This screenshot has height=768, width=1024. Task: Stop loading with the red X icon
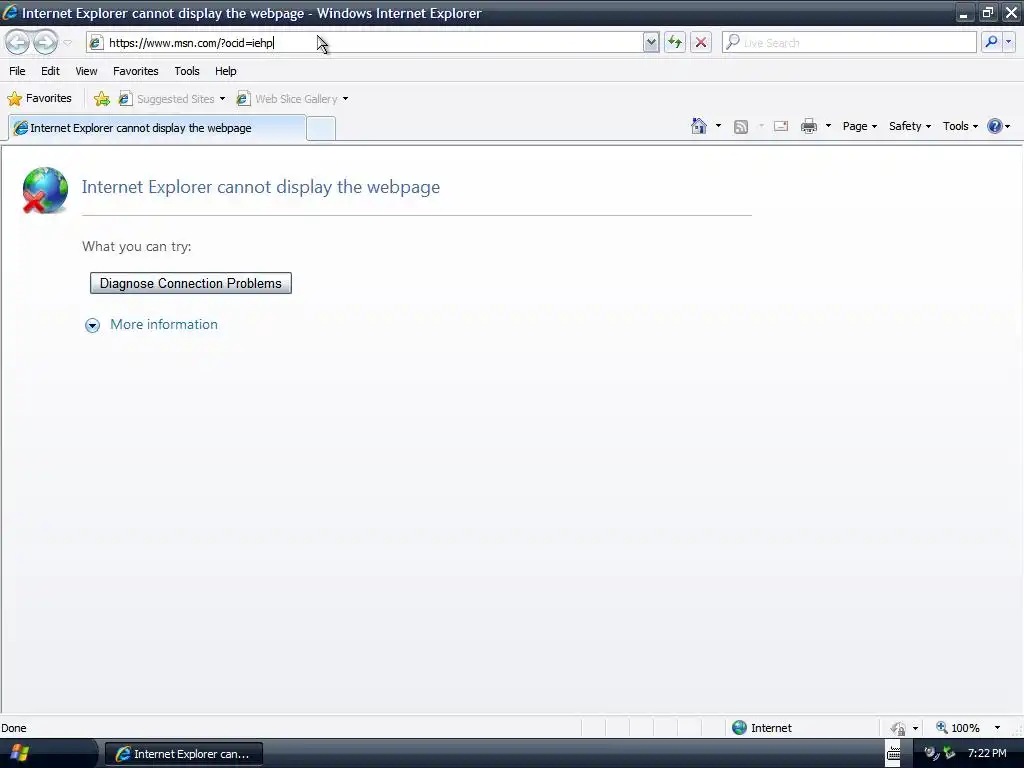pyautogui.click(x=701, y=43)
